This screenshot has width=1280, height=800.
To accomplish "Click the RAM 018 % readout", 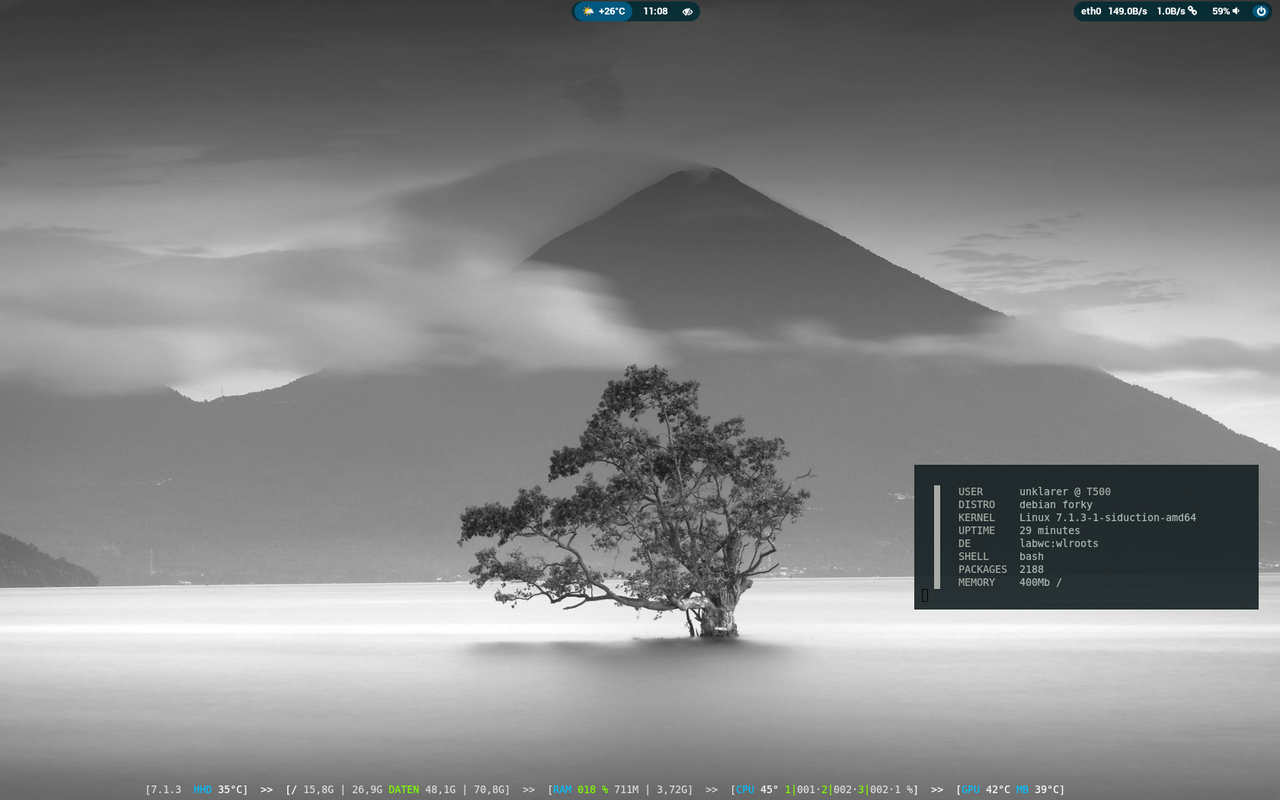I will pyautogui.click(x=580, y=789).
